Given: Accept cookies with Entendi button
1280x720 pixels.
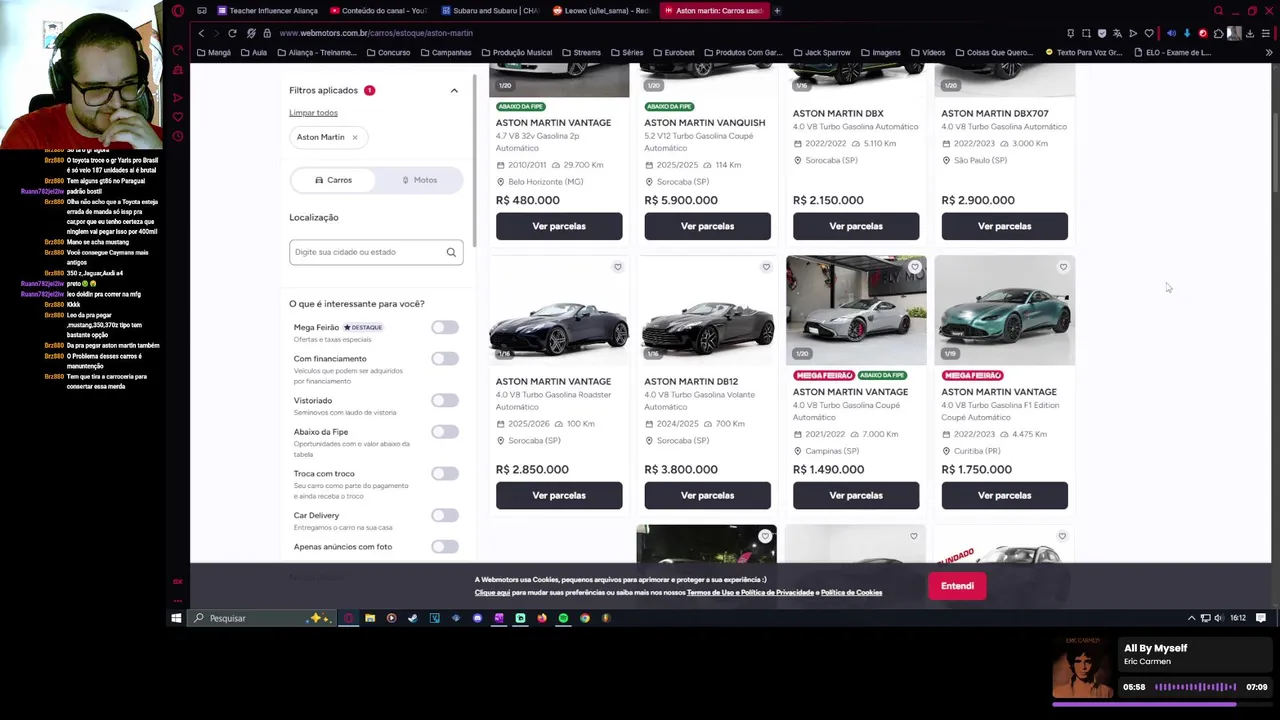Looking at the screenshot, I should point(957,586).
